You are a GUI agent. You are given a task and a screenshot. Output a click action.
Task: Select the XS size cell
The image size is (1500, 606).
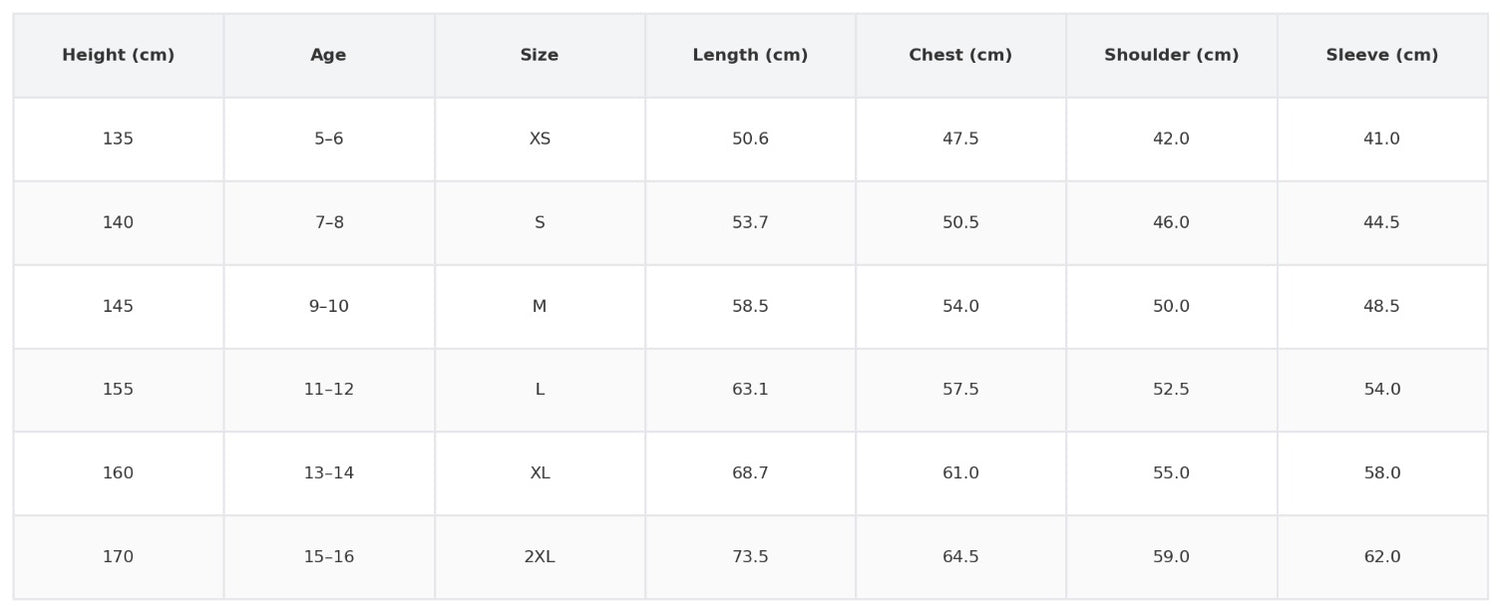click(540, 139)
